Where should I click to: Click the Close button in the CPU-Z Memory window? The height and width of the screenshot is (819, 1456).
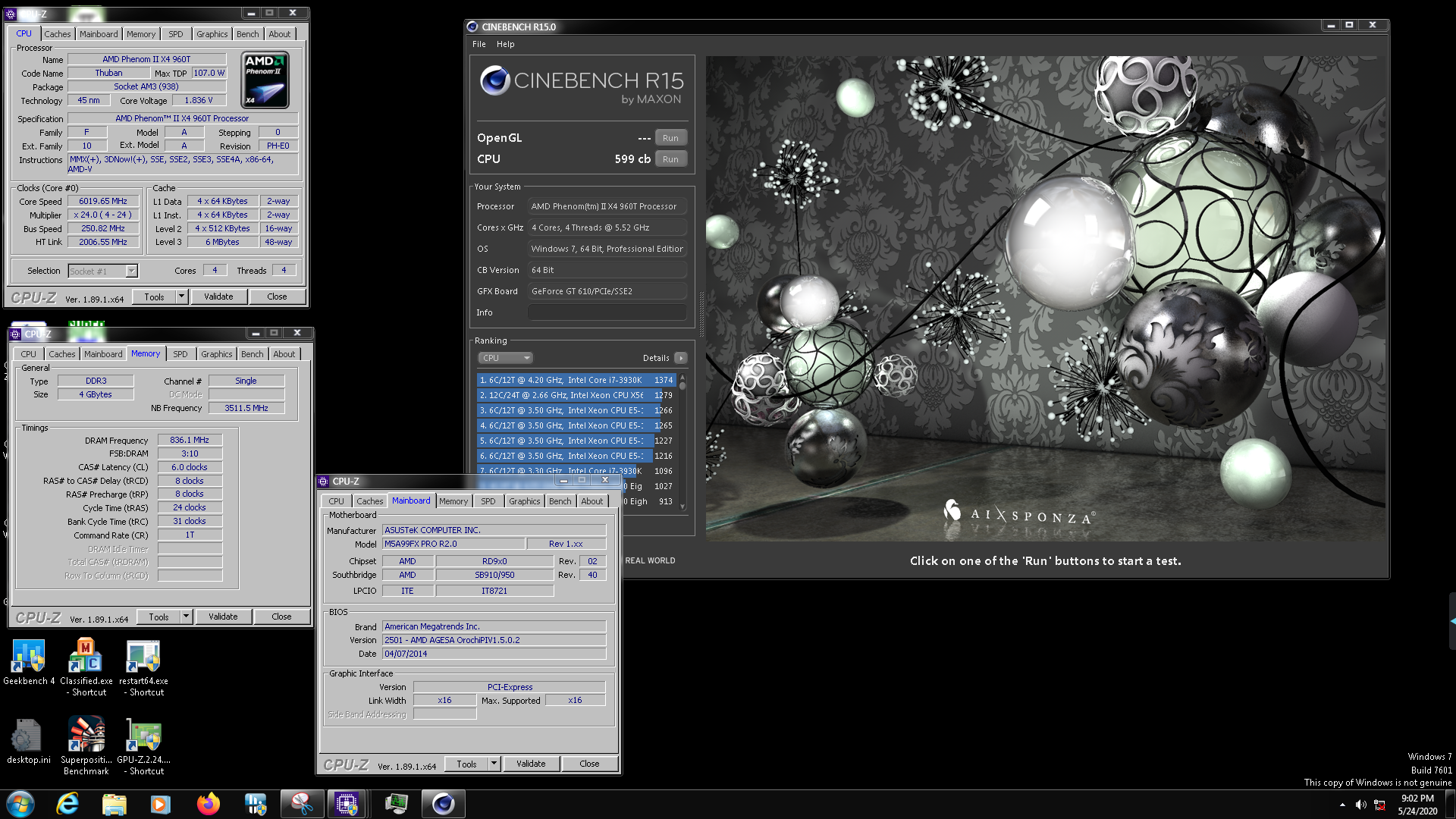coord(281,617)
